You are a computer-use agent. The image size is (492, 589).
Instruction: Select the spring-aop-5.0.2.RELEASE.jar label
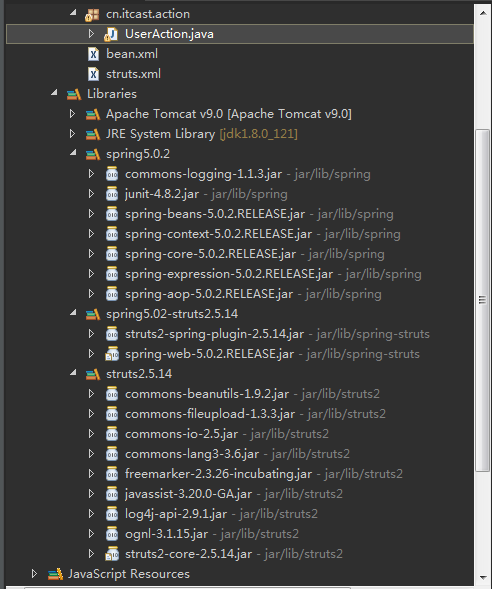[209, 294]
